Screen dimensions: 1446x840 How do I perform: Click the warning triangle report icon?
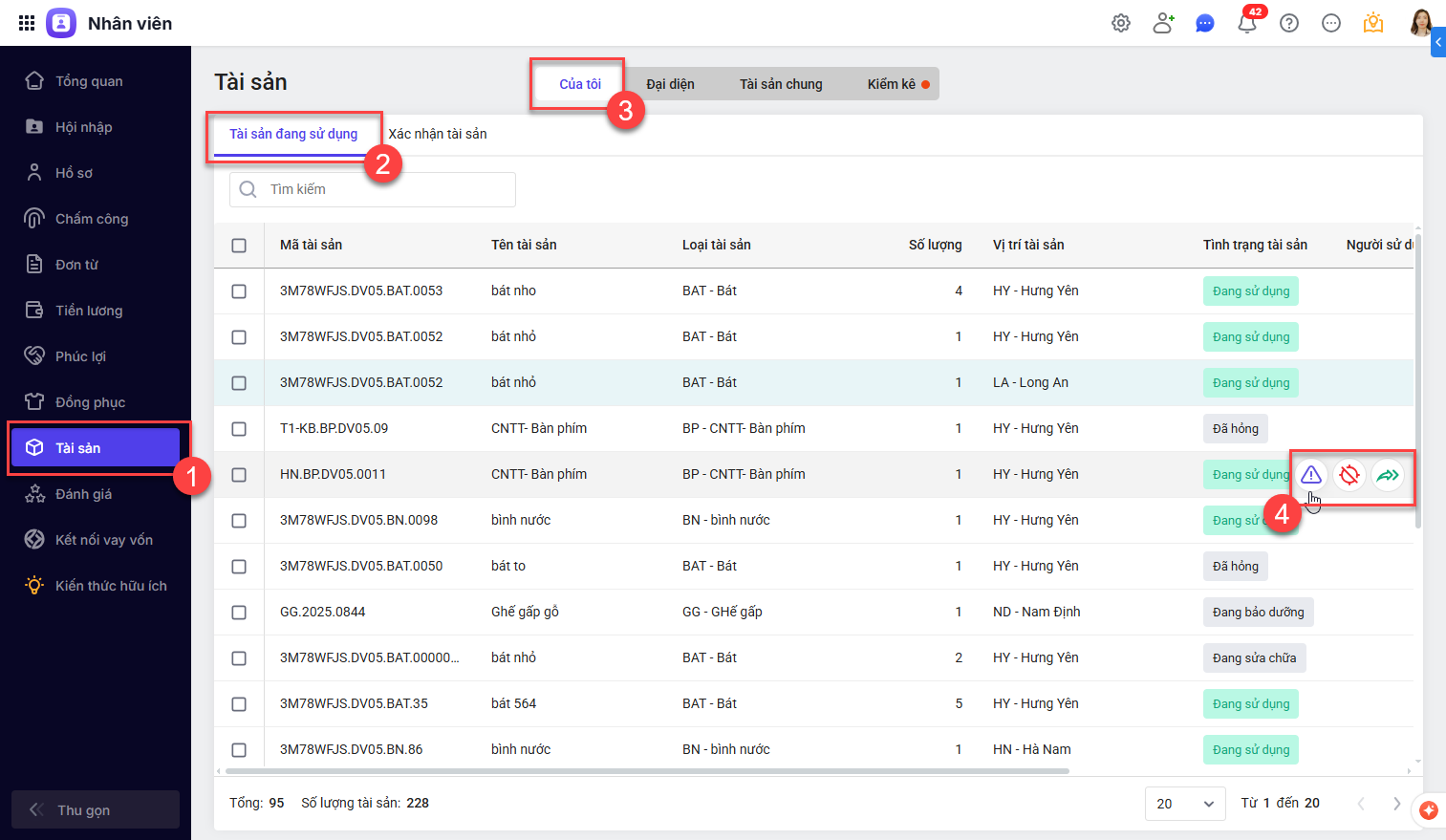(x=1311, y=475)
